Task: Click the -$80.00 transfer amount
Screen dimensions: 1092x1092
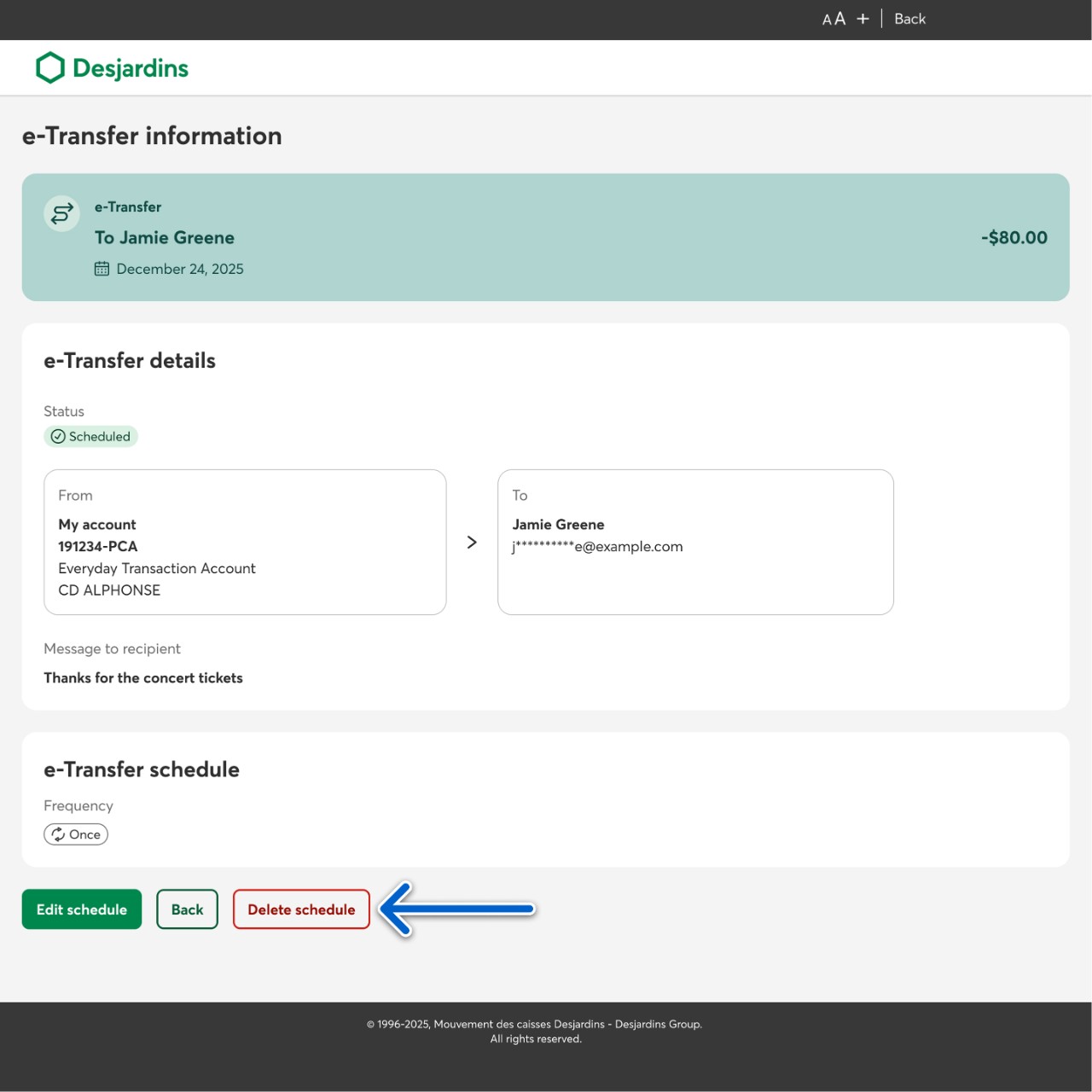Action: pyautogui.click(x=1014, y=238)
